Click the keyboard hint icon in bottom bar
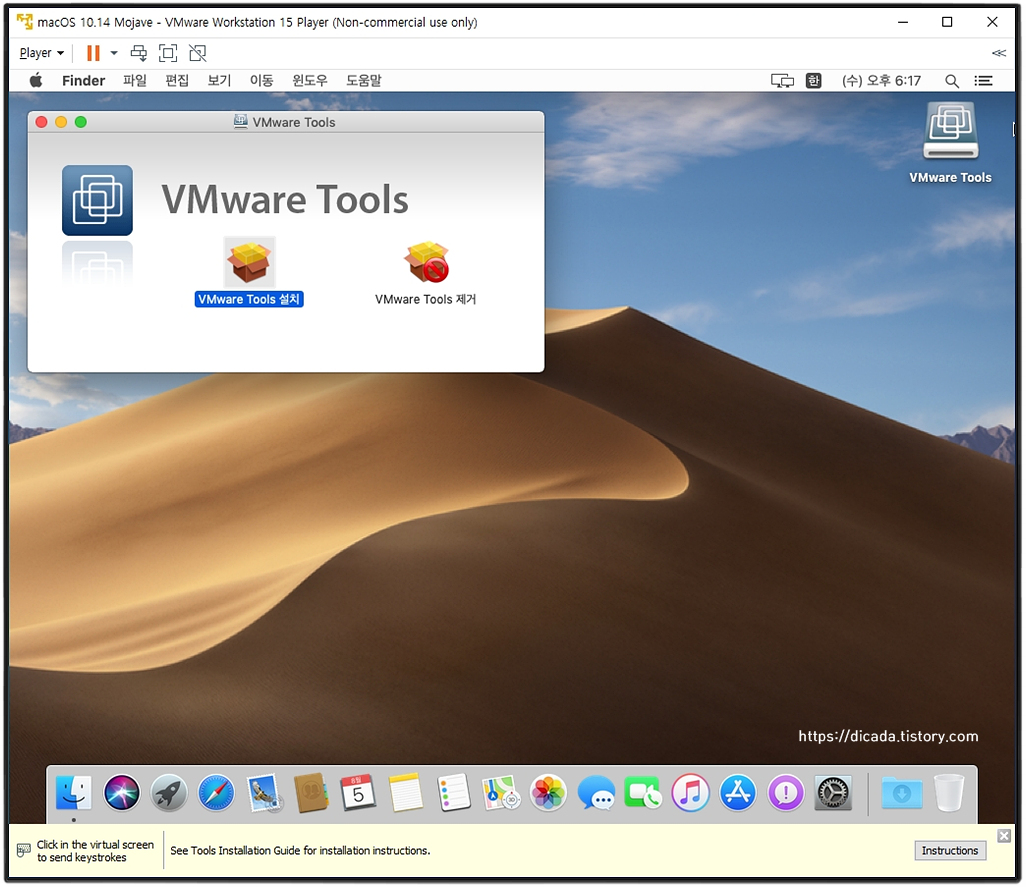1026x887 pixels. click(24, 850)
